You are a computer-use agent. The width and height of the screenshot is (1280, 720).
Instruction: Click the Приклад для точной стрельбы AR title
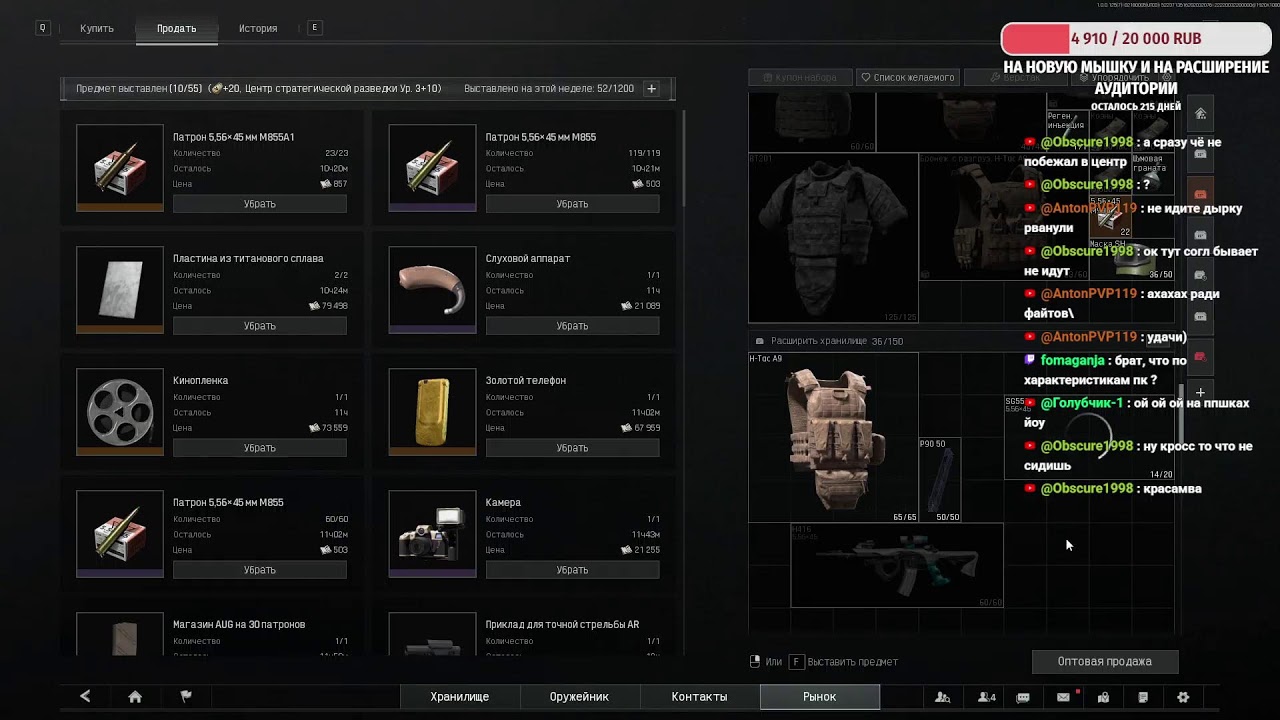coord(562,625)
